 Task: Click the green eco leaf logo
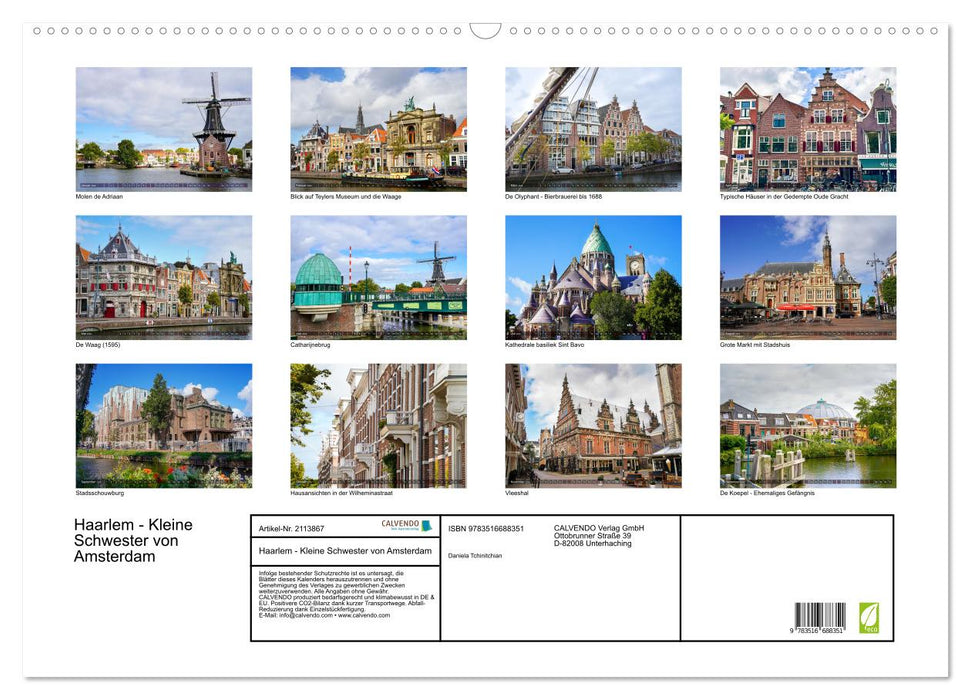(869, 620)
